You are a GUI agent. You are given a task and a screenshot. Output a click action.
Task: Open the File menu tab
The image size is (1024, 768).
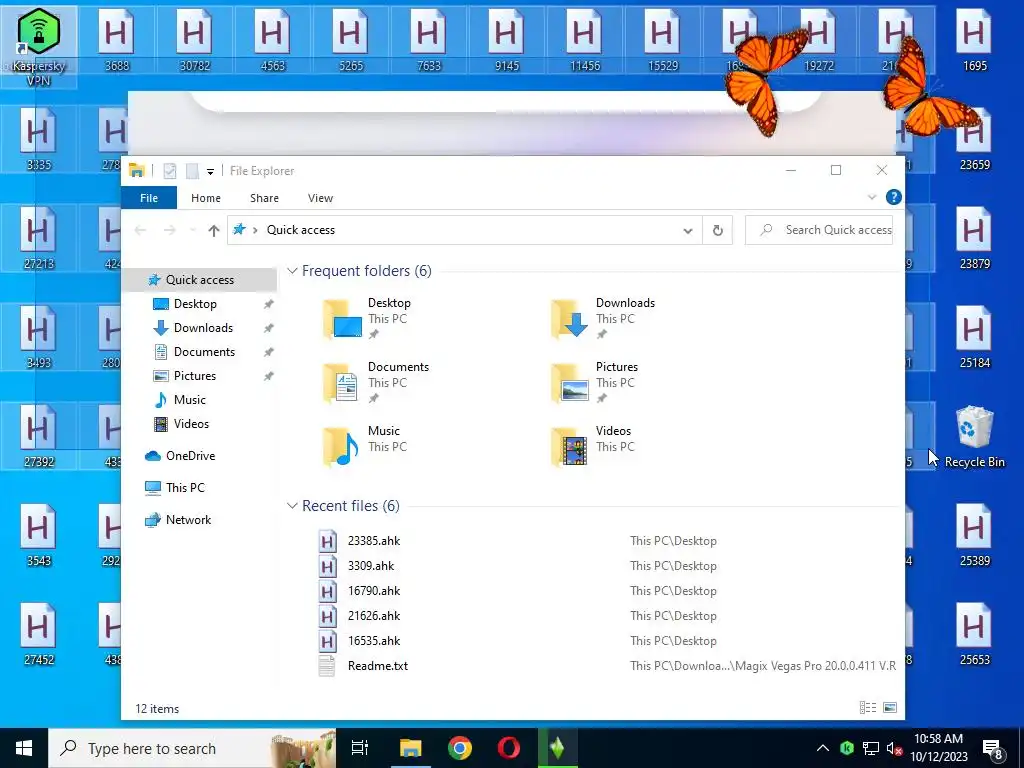coord(149,198)
